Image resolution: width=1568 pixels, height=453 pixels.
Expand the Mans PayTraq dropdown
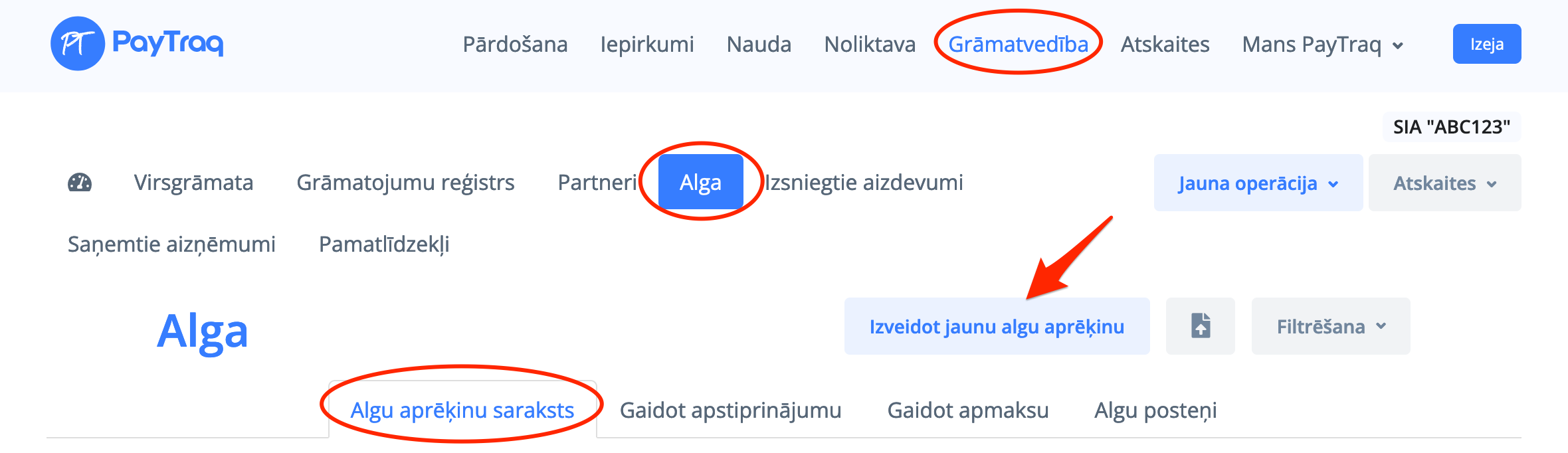(x=1322, y=45)
